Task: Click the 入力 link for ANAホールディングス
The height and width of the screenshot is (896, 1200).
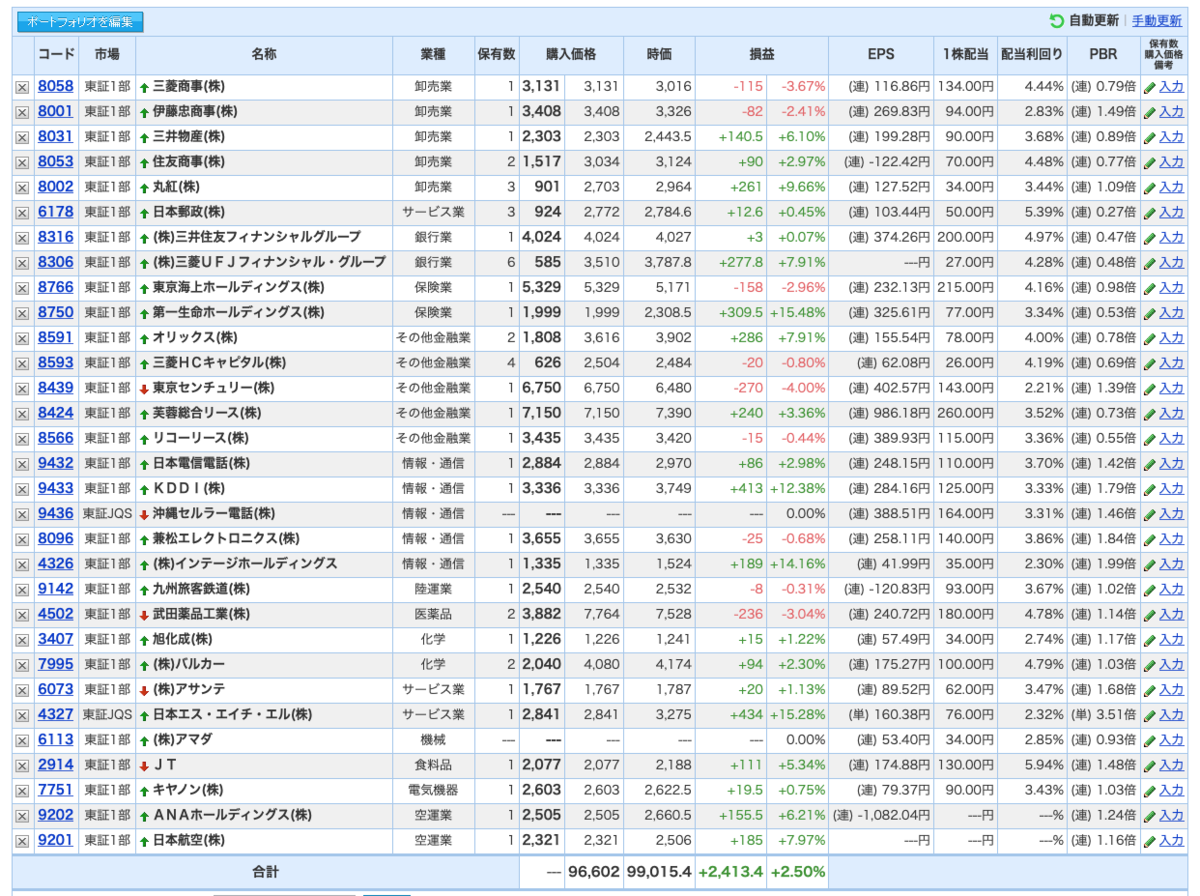Action: pos(1171,815)
